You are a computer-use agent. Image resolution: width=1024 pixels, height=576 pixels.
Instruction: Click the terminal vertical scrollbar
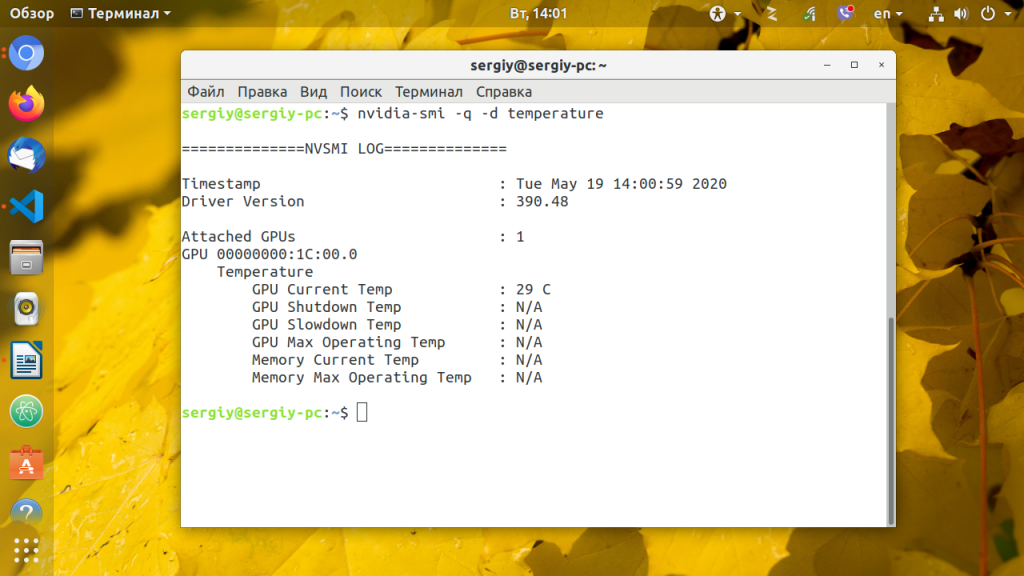(891, 421)
